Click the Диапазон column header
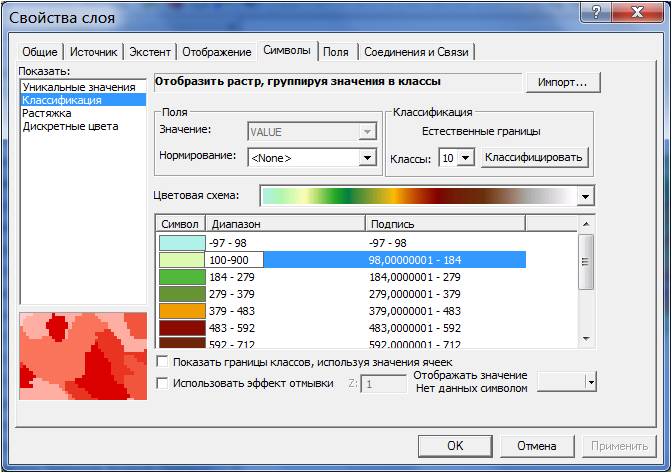This screenshot has width=672, height=473. tap(285, 224)
